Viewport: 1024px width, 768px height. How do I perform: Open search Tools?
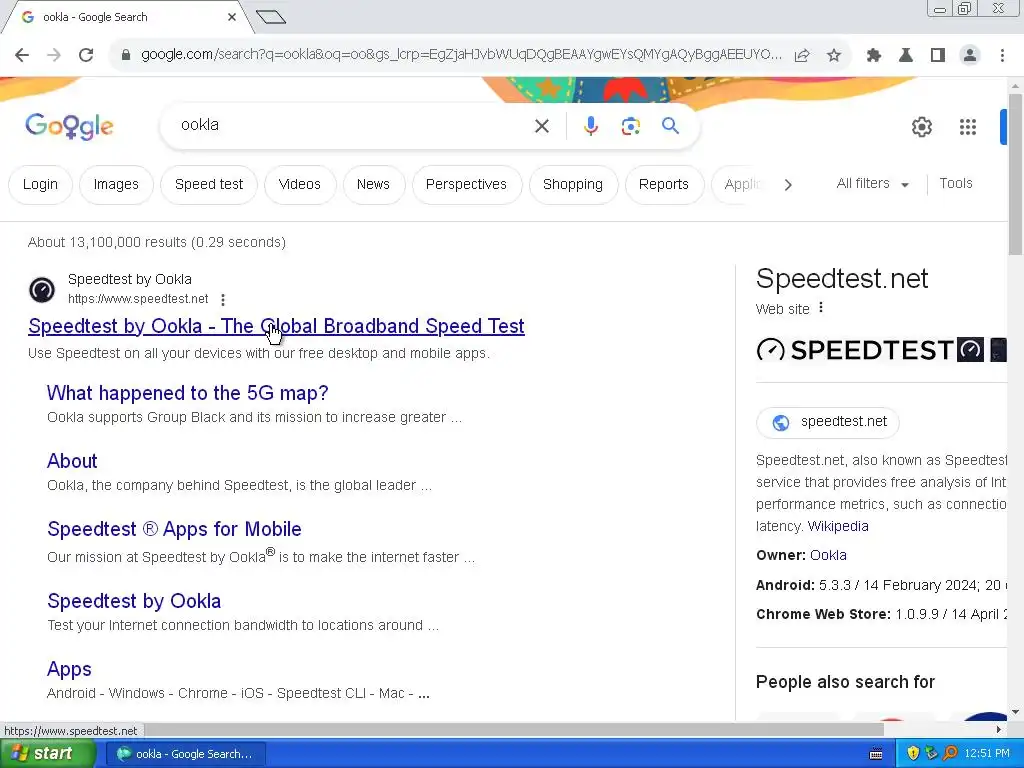click(x=956, y=184)
